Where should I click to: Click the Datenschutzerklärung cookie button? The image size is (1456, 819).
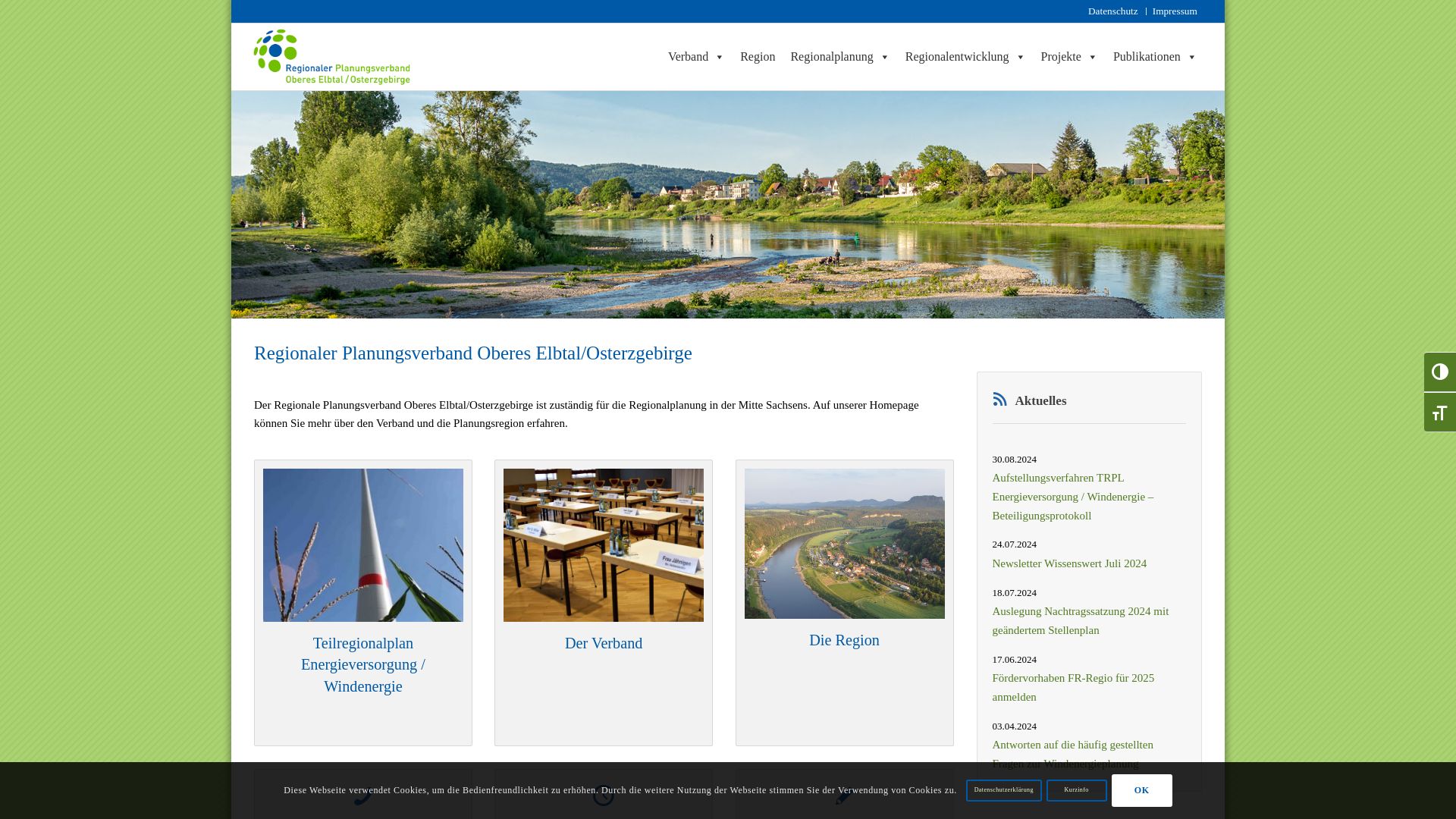click(x=1003, y=790)
